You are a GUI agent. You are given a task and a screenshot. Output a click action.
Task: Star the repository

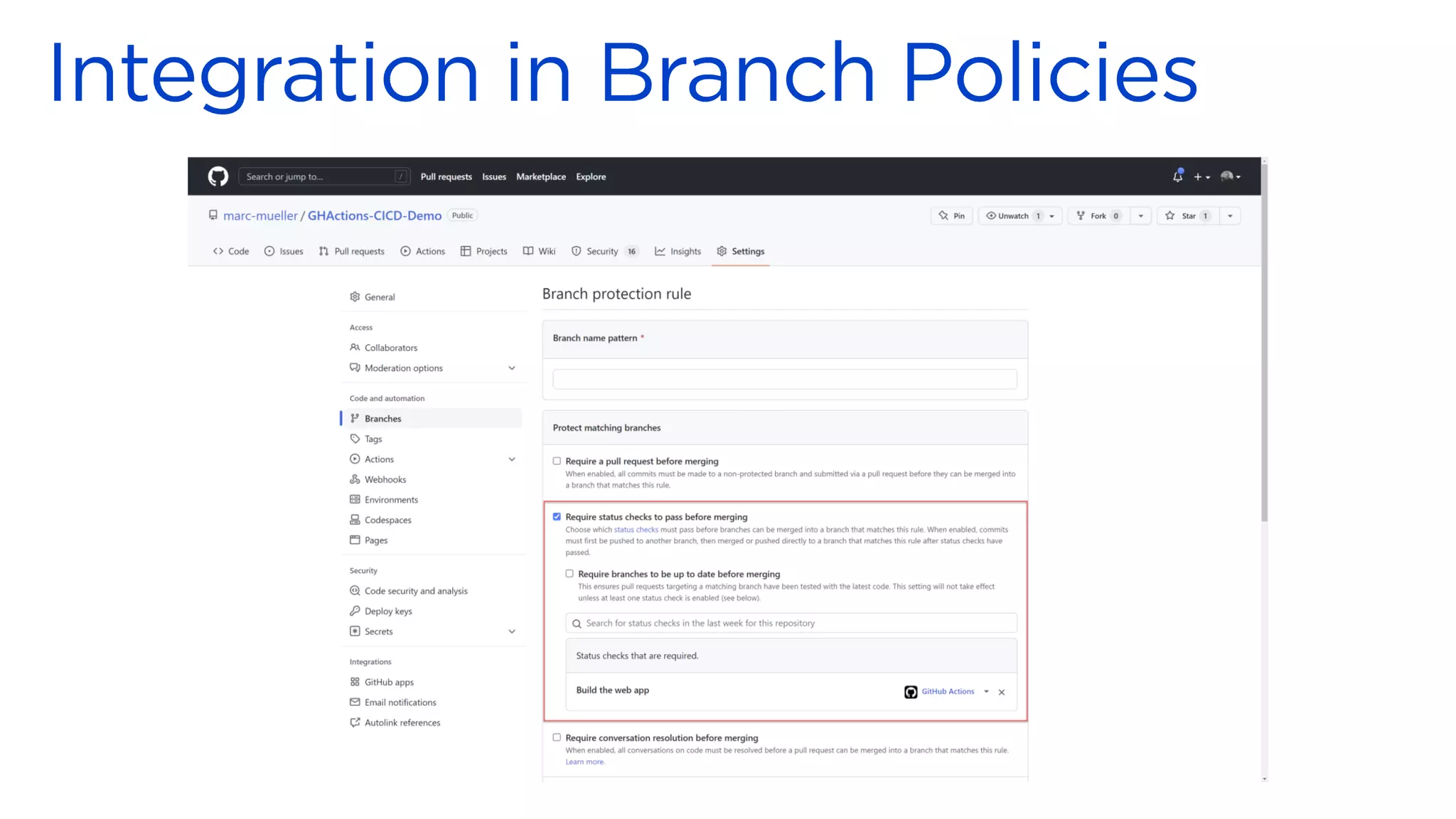pos(1187,215)
